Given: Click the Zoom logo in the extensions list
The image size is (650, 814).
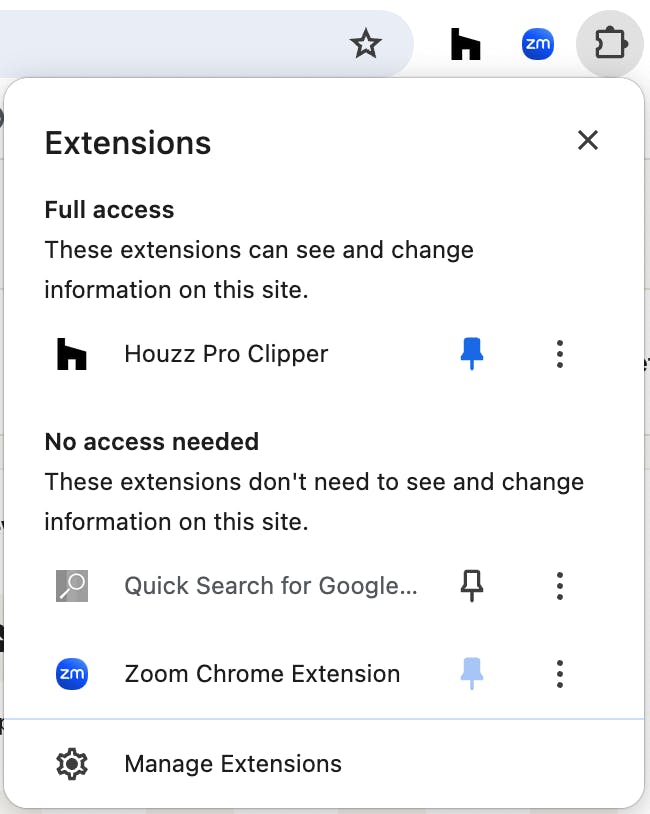Looking at the screenshot, I should [x=72, y=674].
